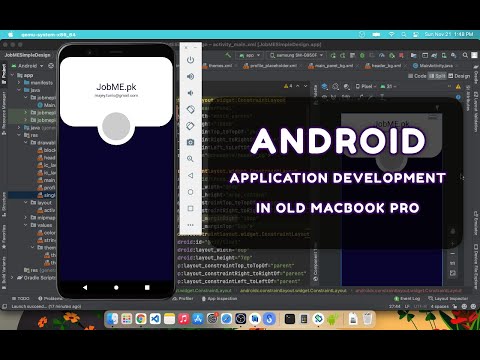Click the green debug bug icon
The image size is (480, 360).
[362, 55]
